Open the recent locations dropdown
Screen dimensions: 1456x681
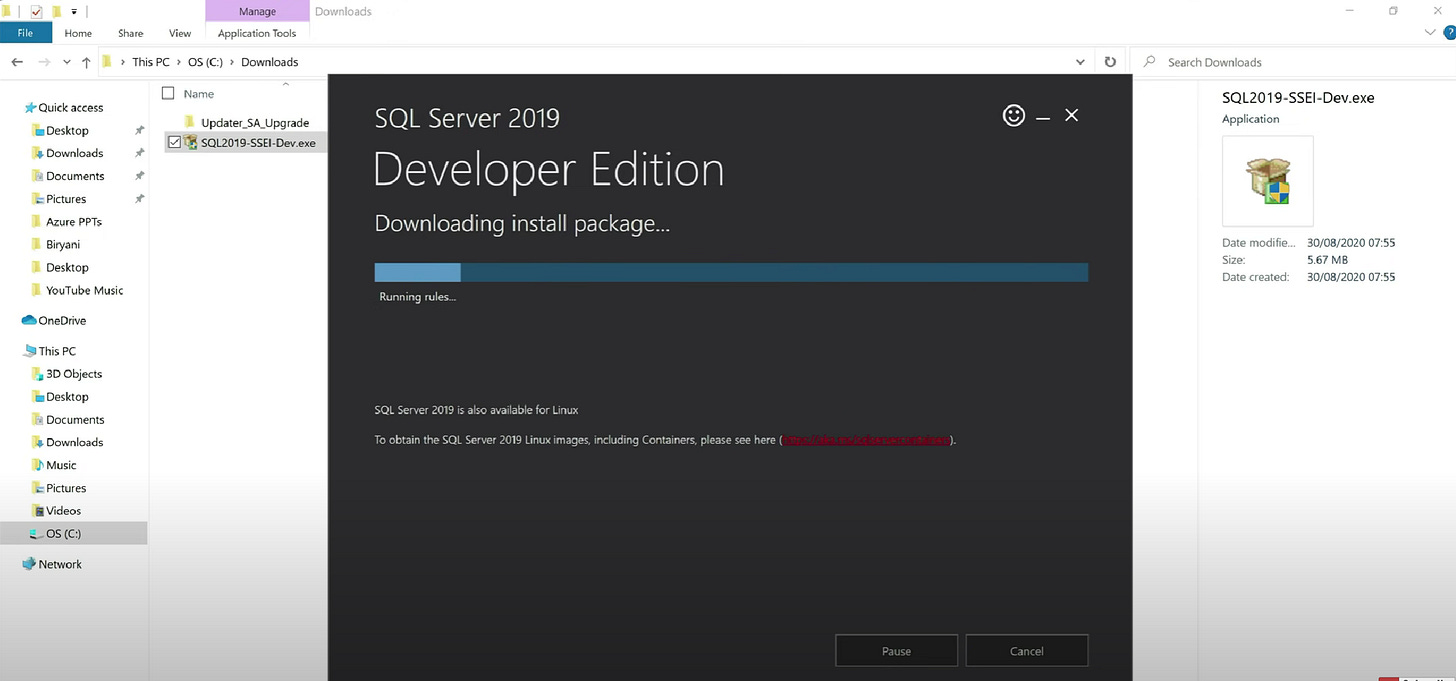66,62
